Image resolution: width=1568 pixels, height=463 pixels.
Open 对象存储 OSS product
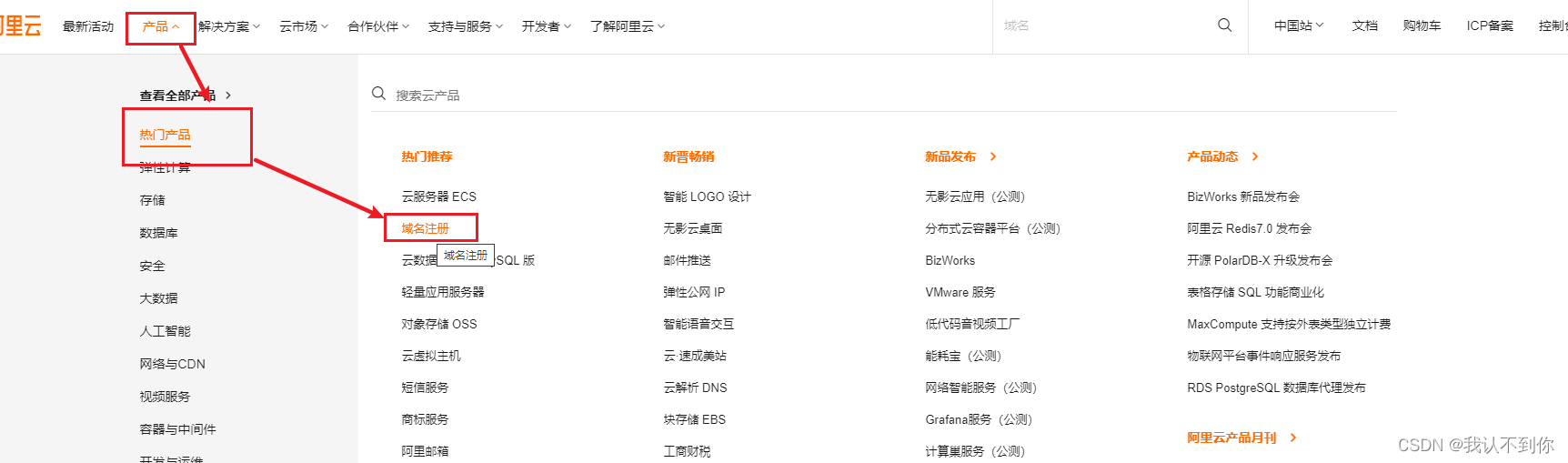pyautogui.click(x=438, y=324)
